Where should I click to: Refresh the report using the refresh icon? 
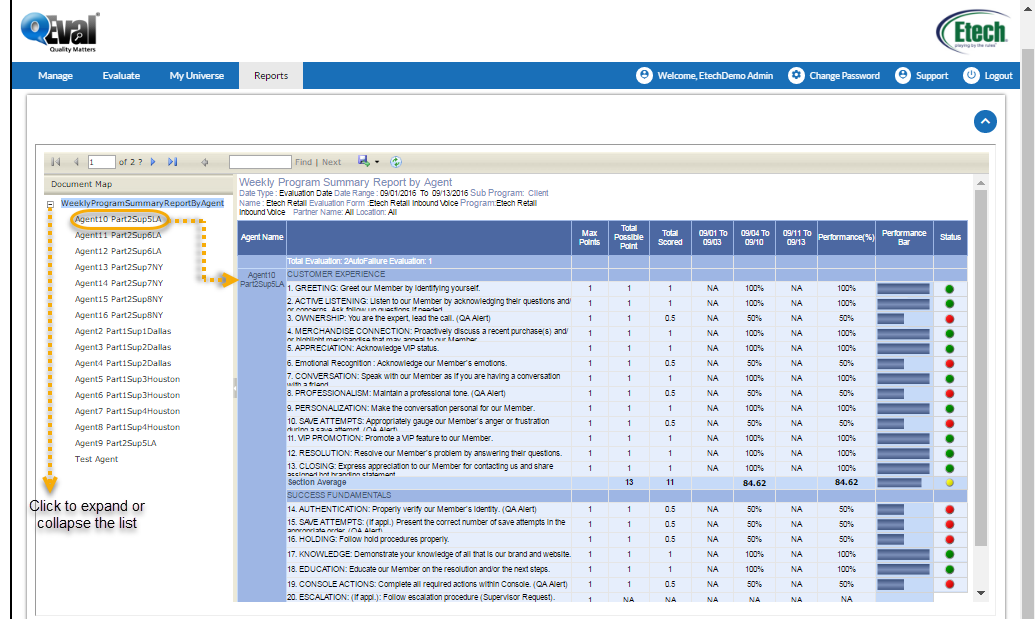click(396, 161)
